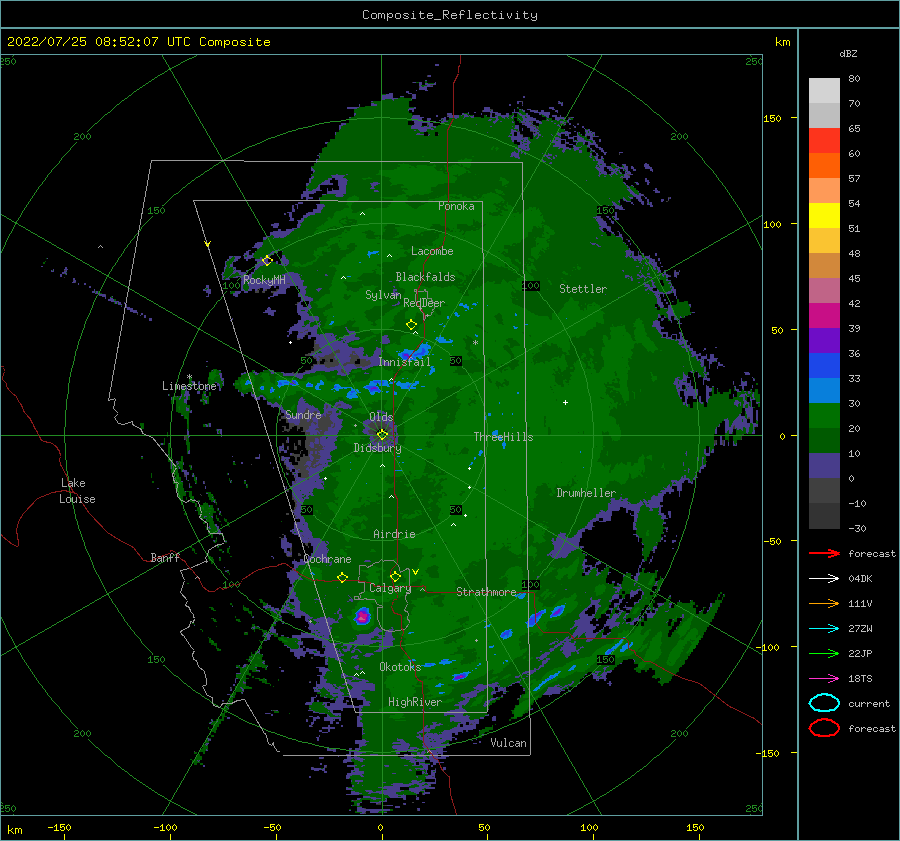The height and width of the screenshot is (841, 900).
Task: Click the Drumheller label
Action: coord(586,493)
